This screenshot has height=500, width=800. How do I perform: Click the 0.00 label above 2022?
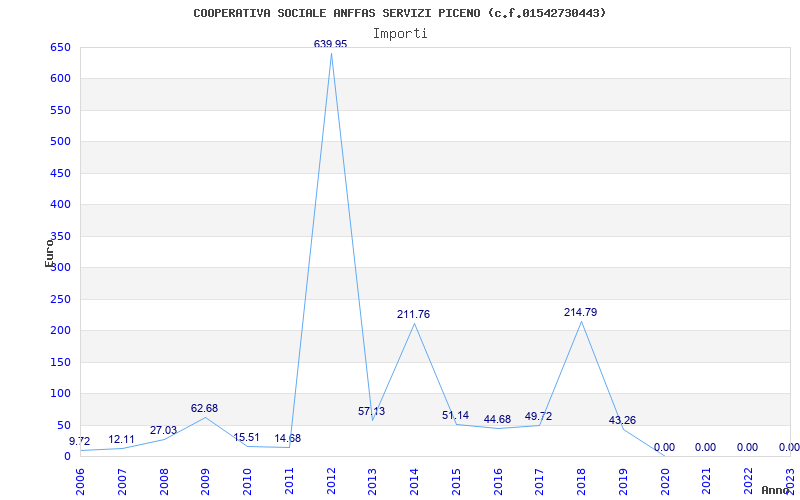coord(747,447)
